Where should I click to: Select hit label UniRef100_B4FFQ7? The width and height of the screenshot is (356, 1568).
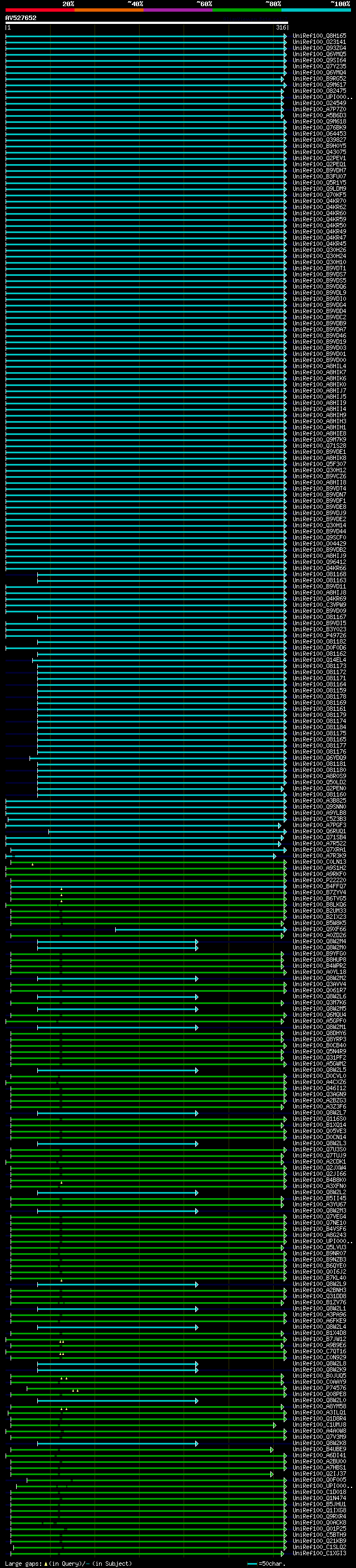(x=319, y=886)
